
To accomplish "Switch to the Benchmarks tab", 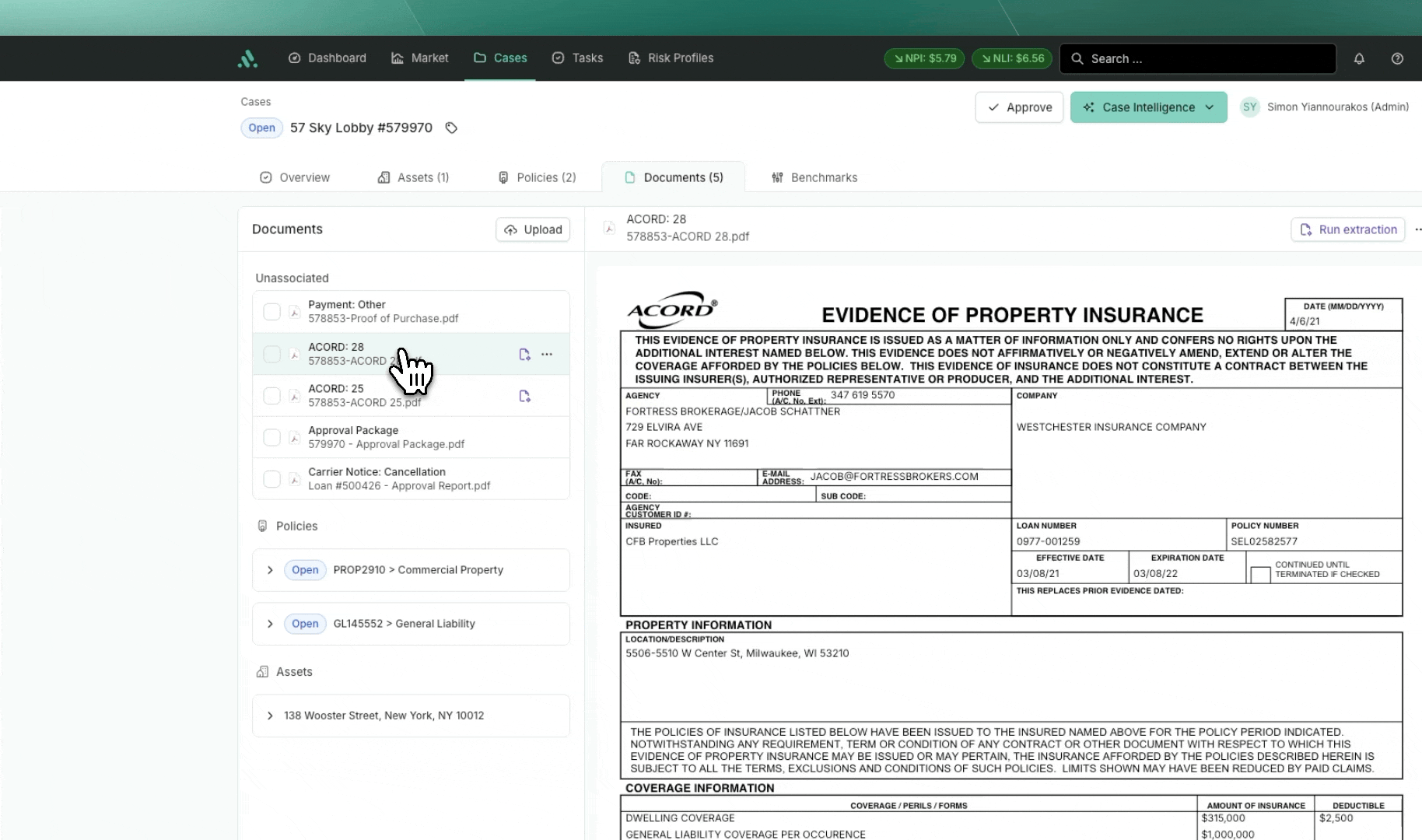I will 814,177.
